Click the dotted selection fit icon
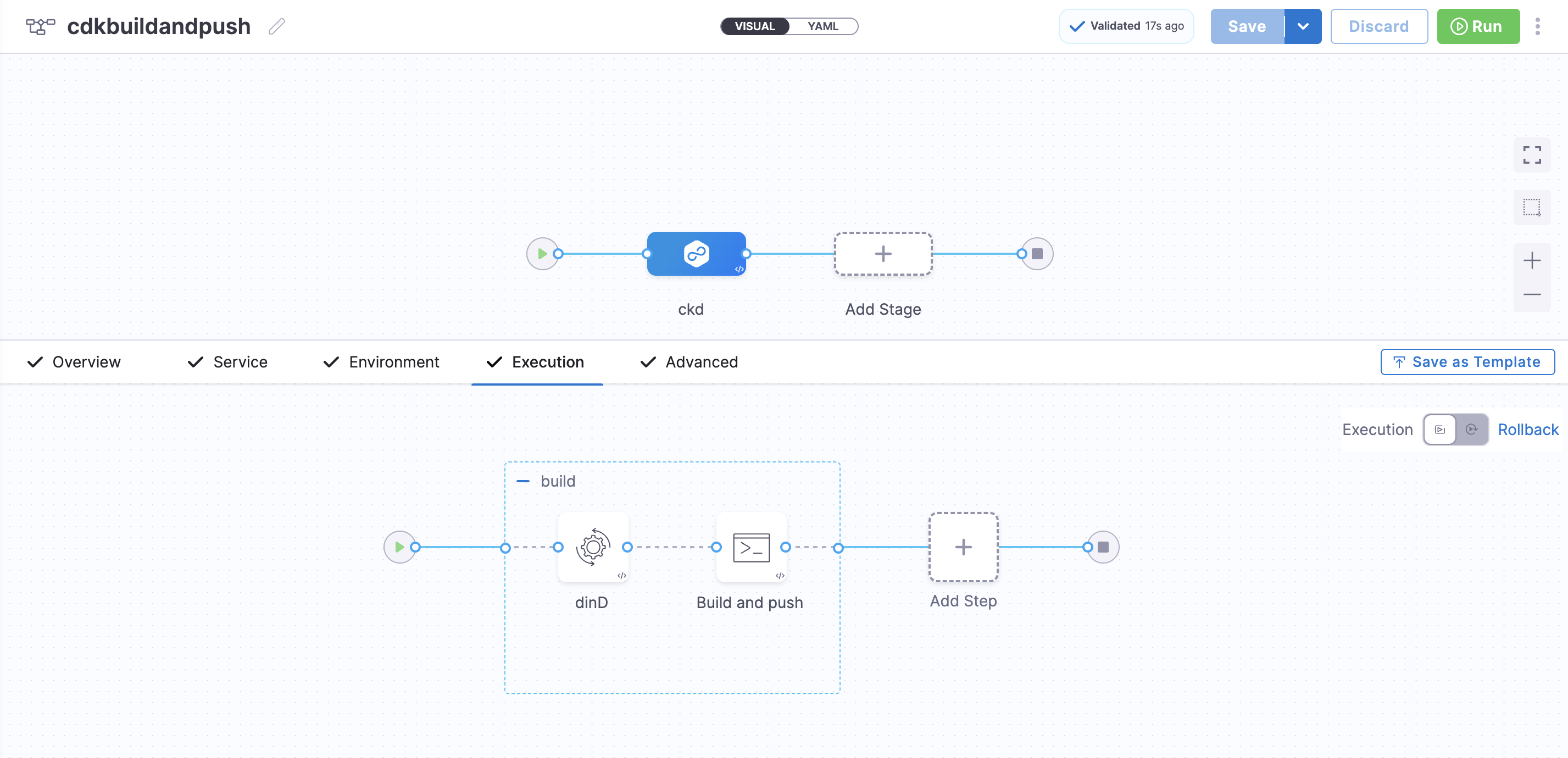The image size is (1568, 758). 1532,208
